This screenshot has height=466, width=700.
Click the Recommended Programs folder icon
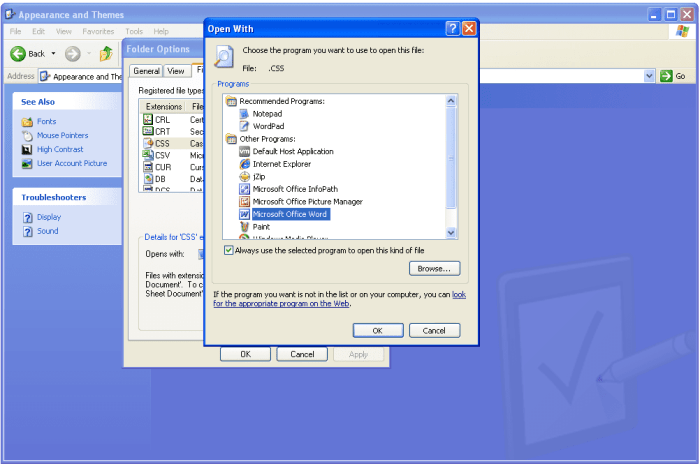tap(231, 101)
